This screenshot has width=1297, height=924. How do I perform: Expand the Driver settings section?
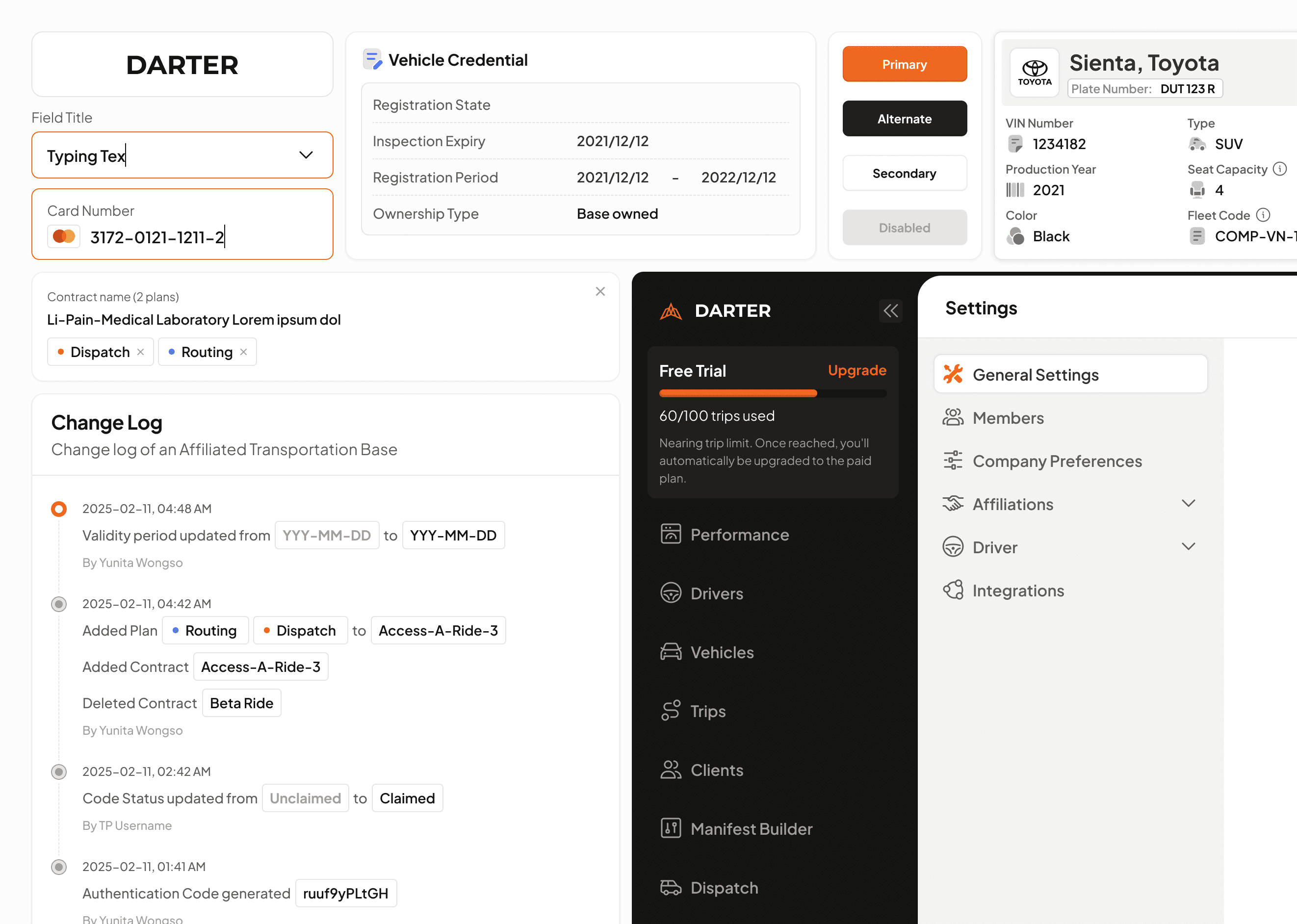coord(1188,547)
